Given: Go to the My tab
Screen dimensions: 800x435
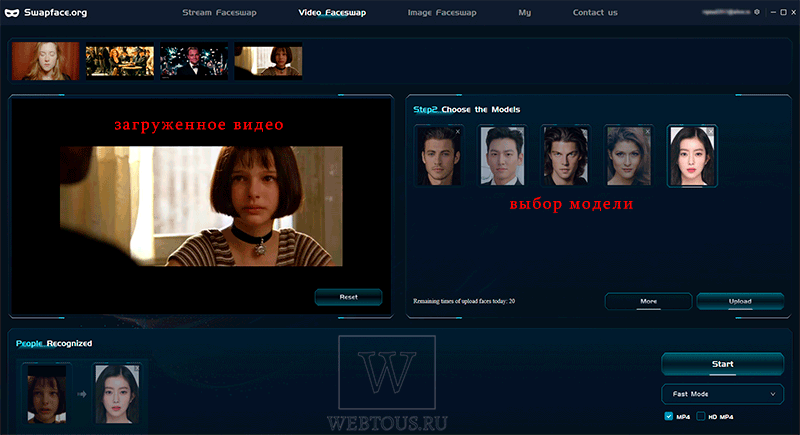Looking at the screenshot, I should 524,12.
